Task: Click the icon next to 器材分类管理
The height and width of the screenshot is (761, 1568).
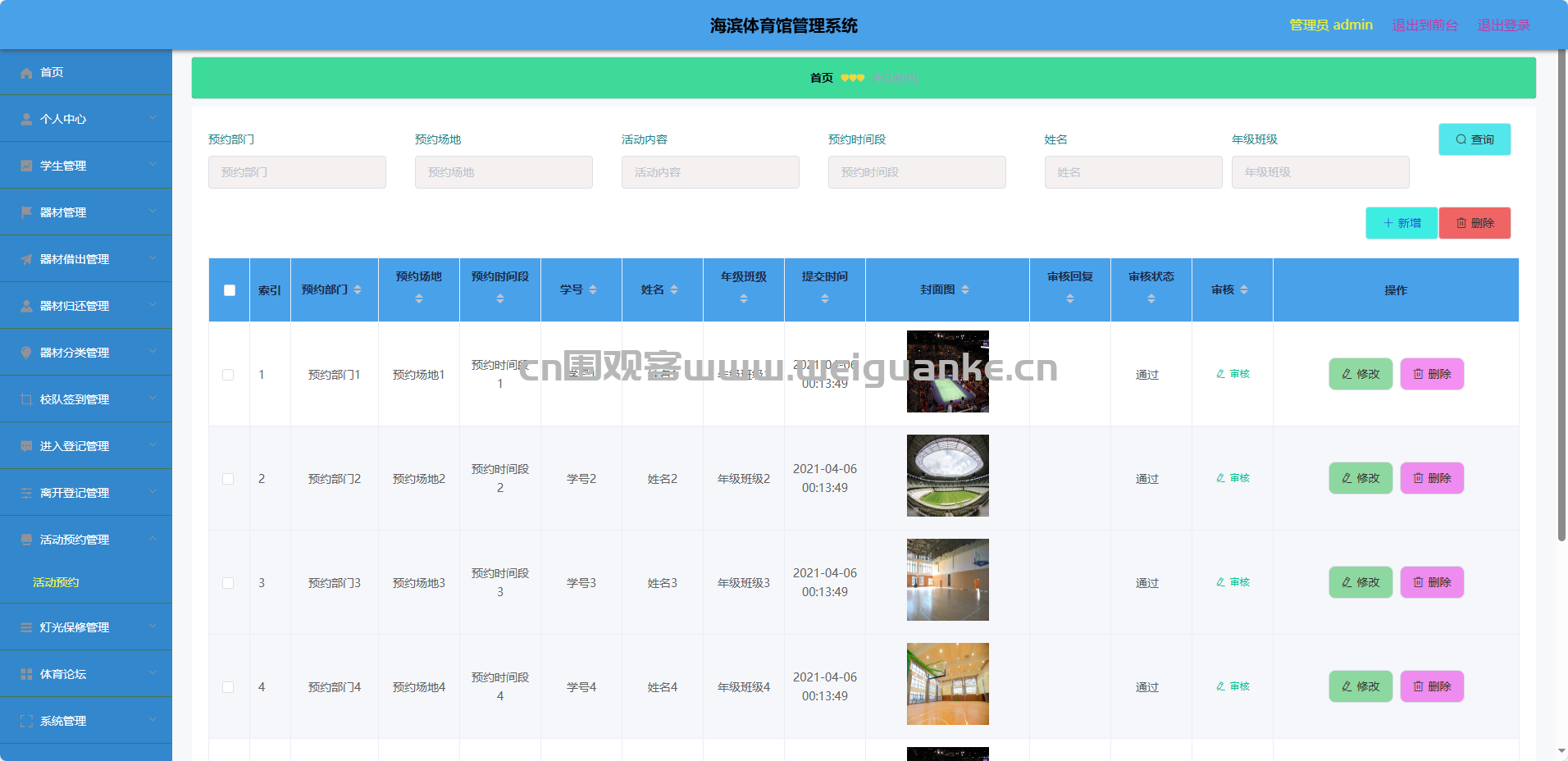Action: (26, 353)
